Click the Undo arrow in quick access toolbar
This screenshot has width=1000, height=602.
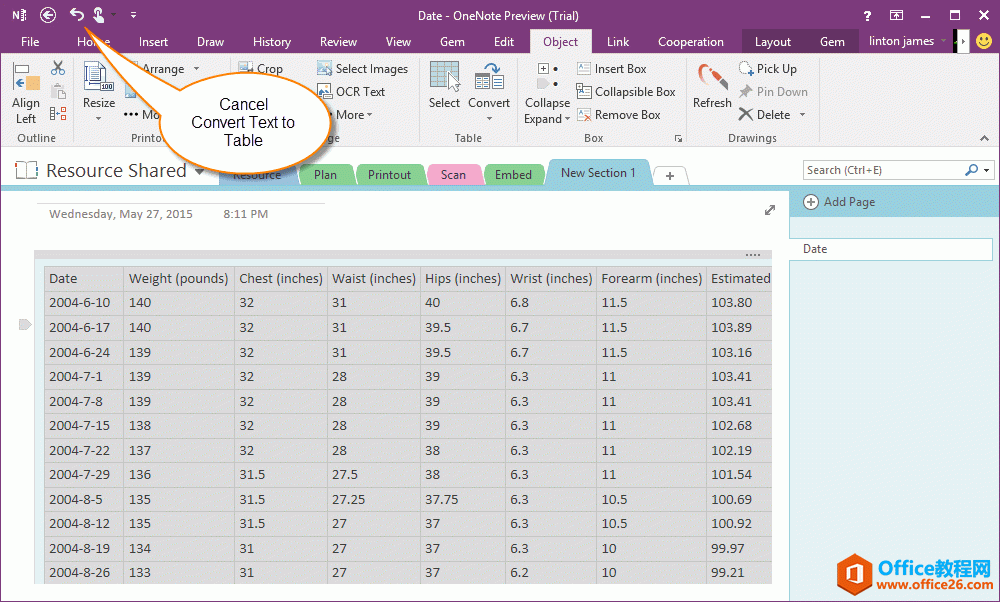coord(77,14)
